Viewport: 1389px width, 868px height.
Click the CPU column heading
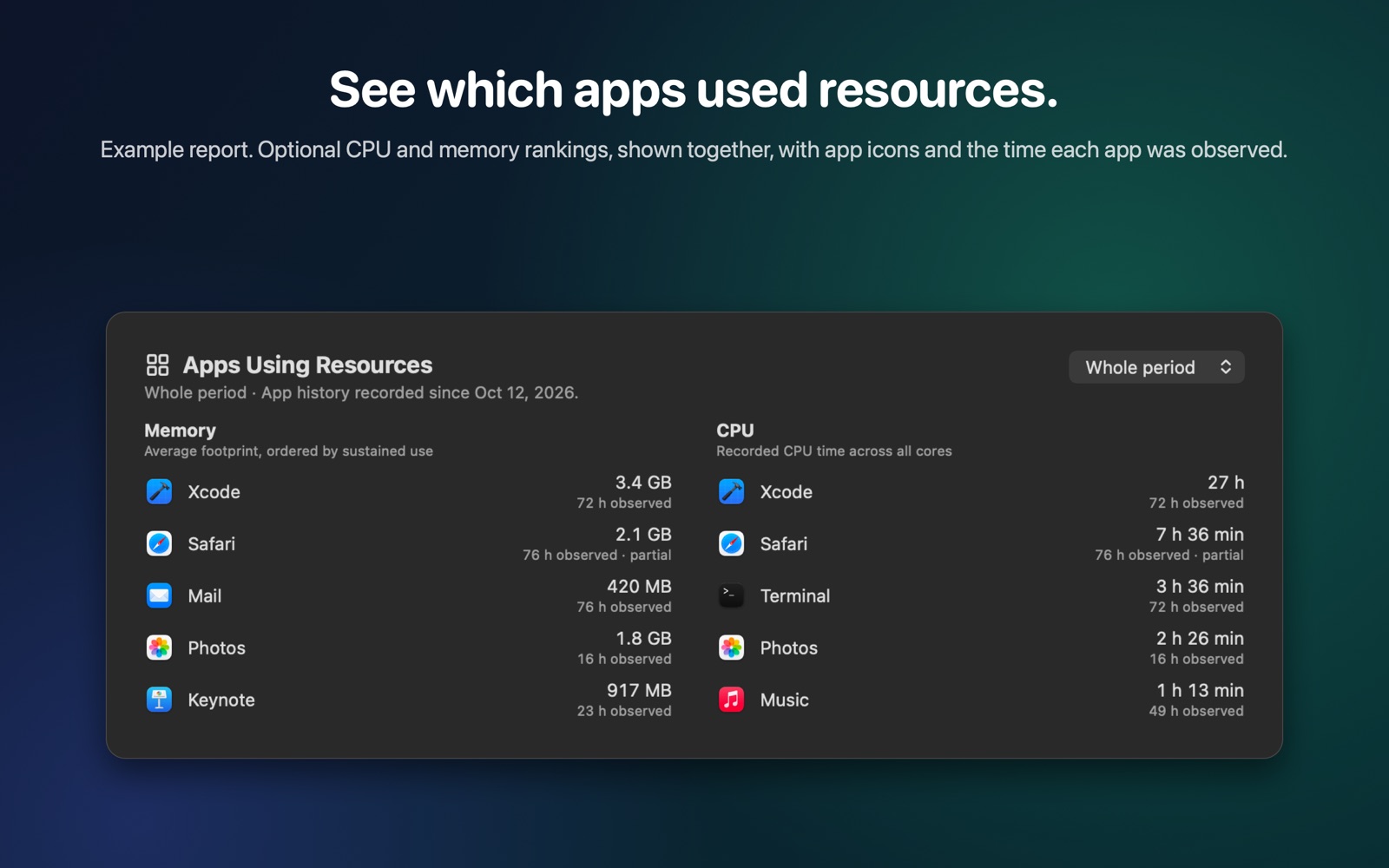pyautogui.click(x=735, y=431)
